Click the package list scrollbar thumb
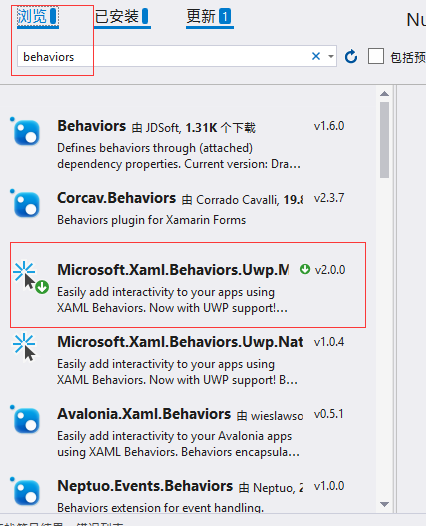 tap(384, 140)
